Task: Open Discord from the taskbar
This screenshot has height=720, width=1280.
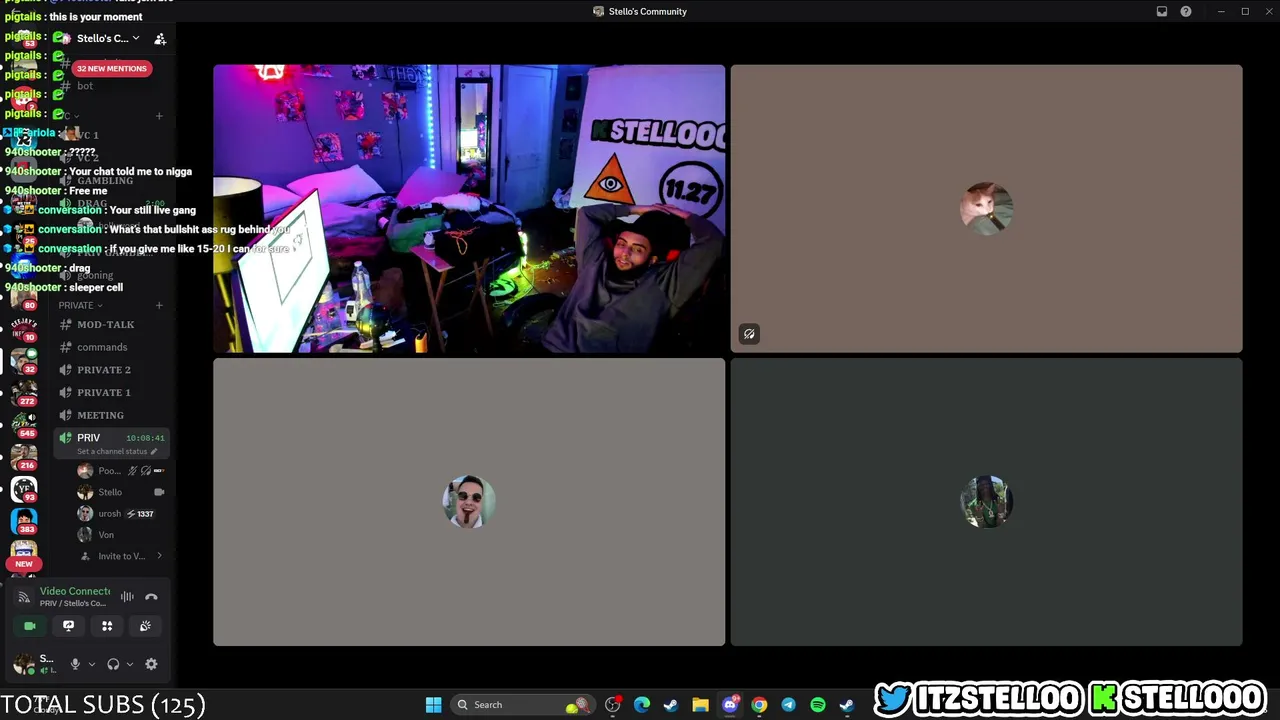Action: pos(730,705)
